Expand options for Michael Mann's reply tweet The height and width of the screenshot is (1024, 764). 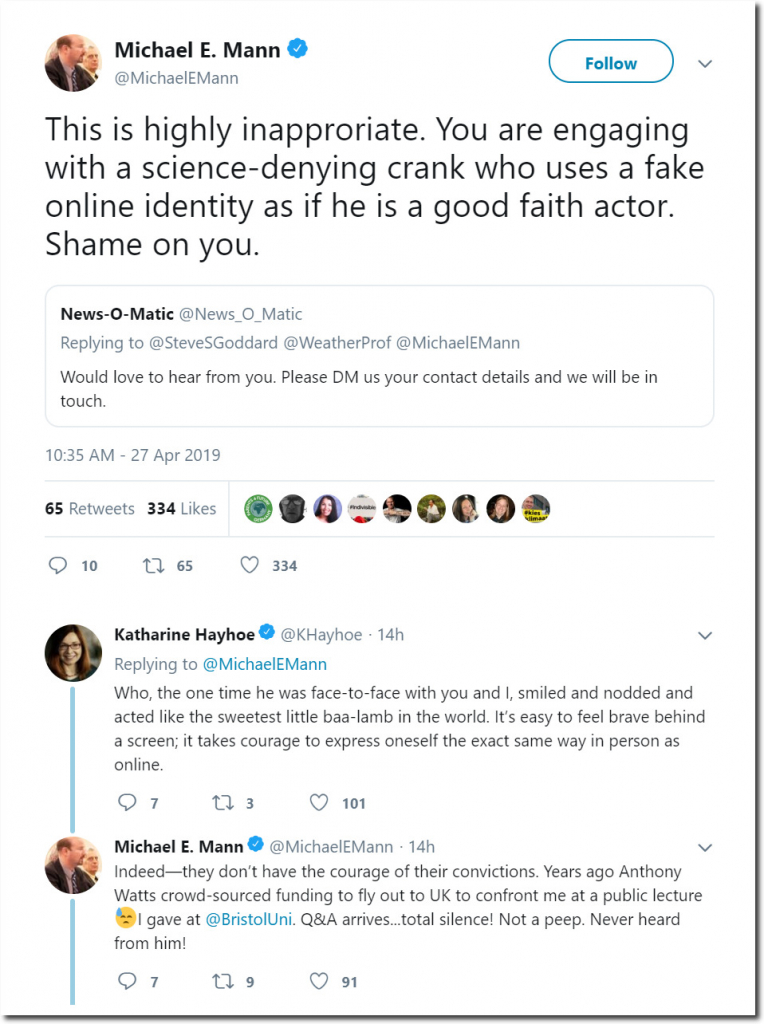[x=704, y=848]
